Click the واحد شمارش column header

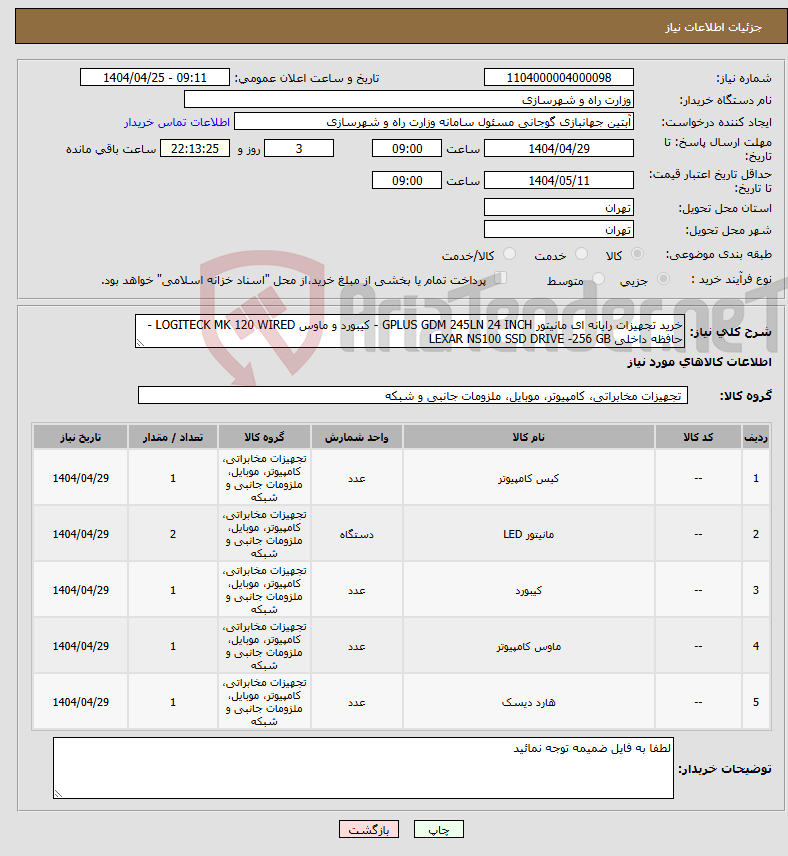click(357, 437)
